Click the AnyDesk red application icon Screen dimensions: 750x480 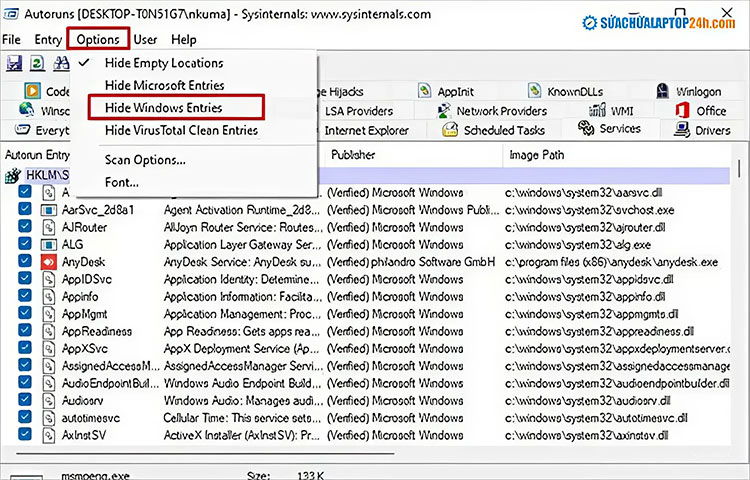click(x=49, y=262)
